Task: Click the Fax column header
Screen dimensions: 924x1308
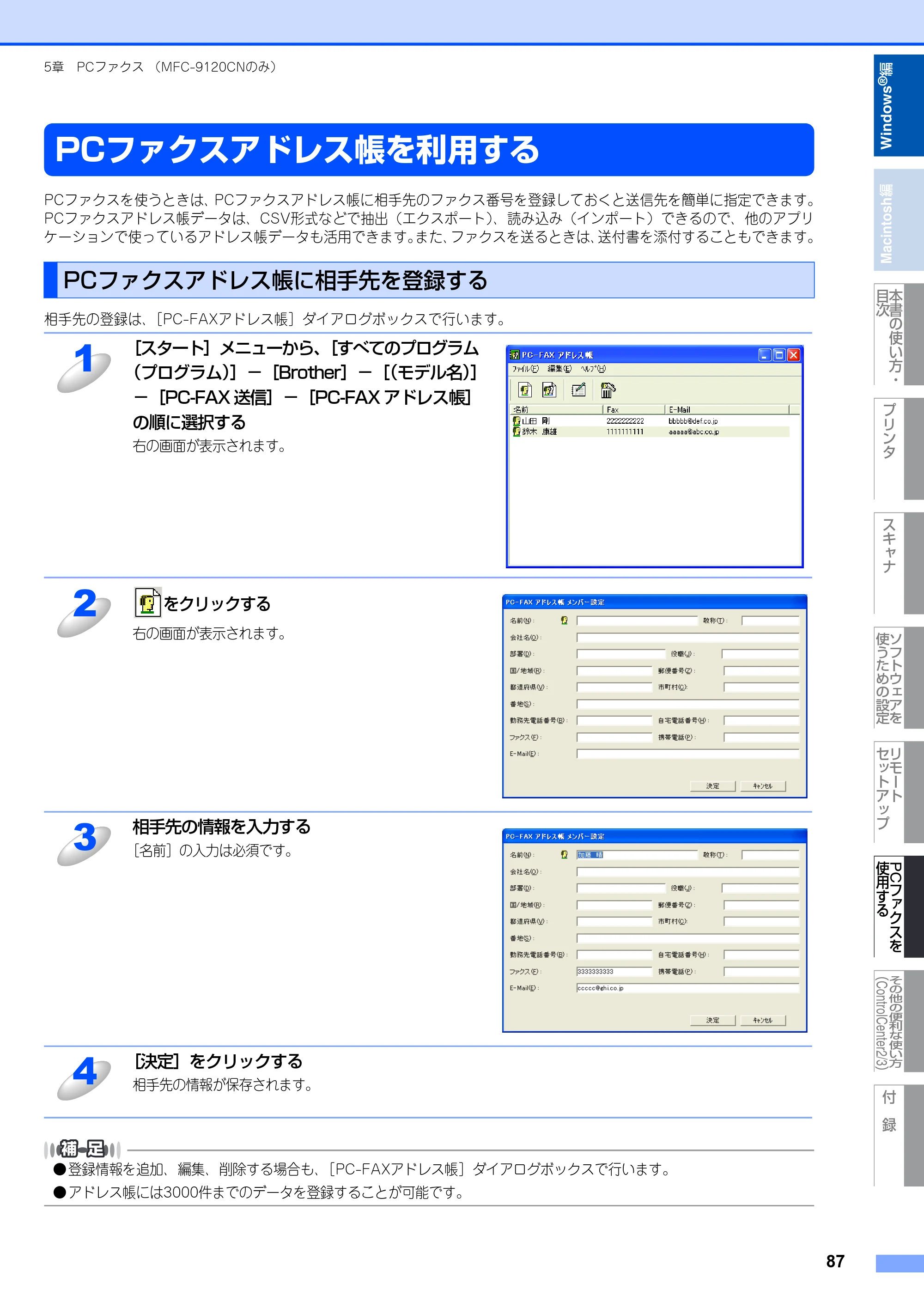Action: click(x=634, y=410)
